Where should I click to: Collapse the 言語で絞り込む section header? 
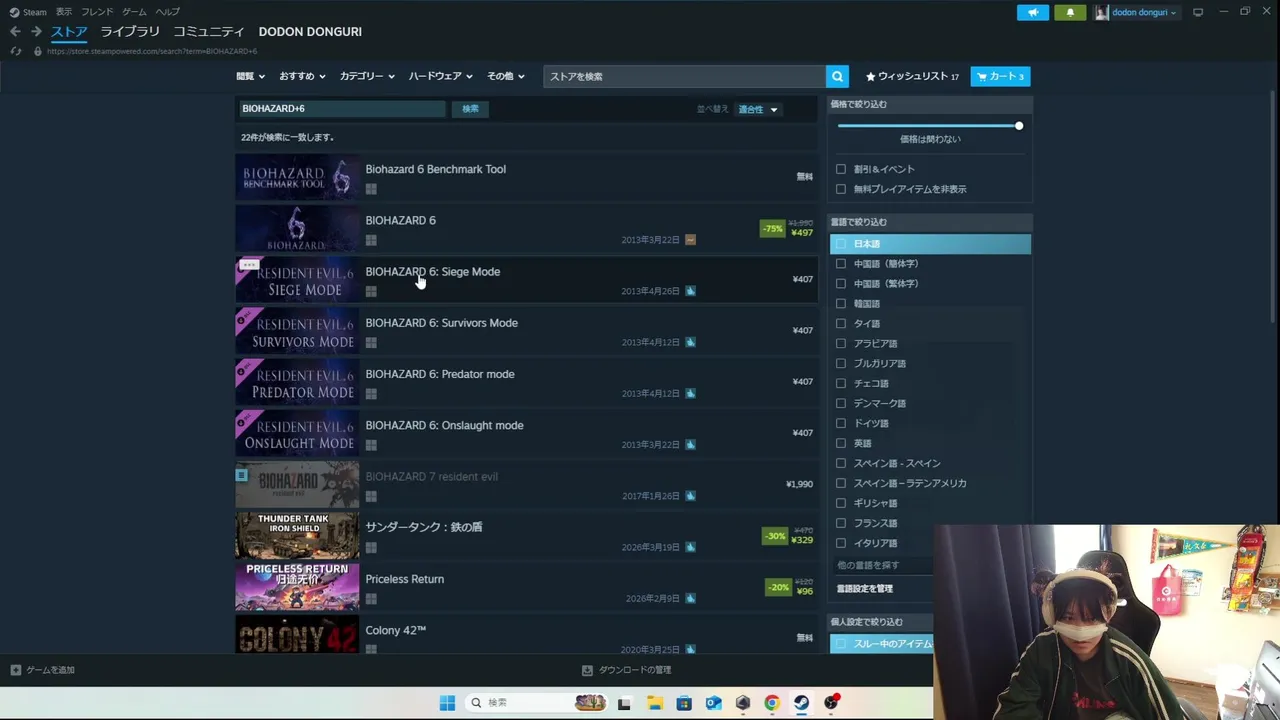tap(929, 222)
